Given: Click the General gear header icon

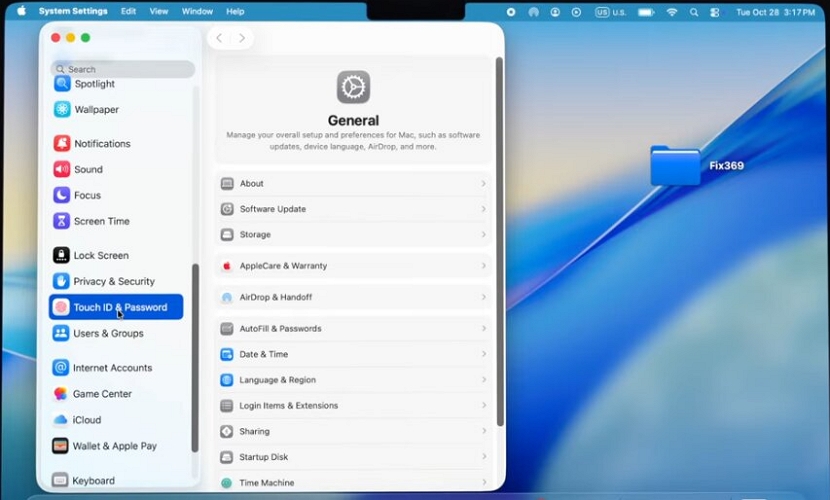Looking at the screenshot, I should pyautogui.click(x=353, y=87).
